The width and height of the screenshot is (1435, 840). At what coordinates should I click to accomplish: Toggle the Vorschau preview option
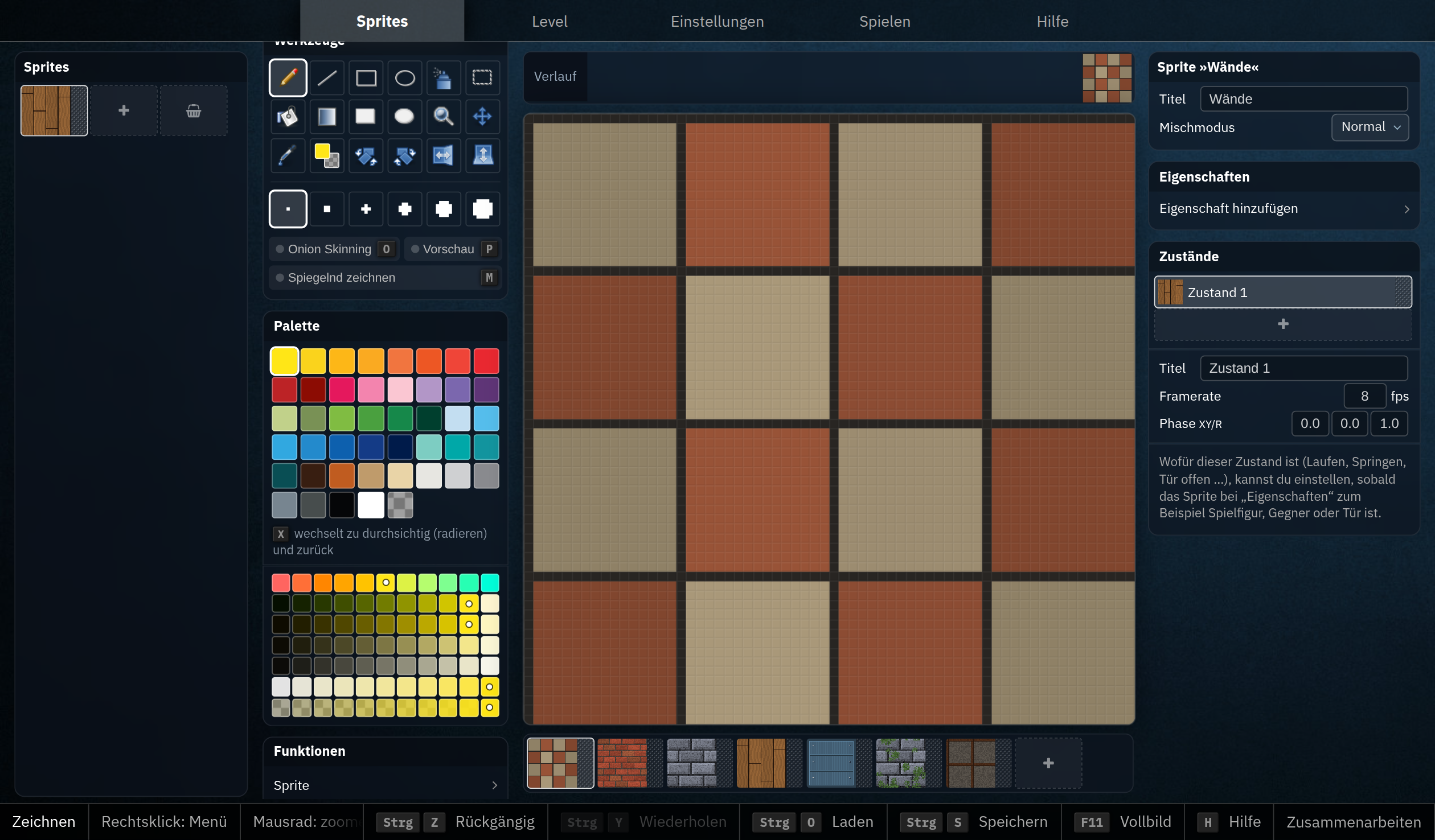pos(453,249)
